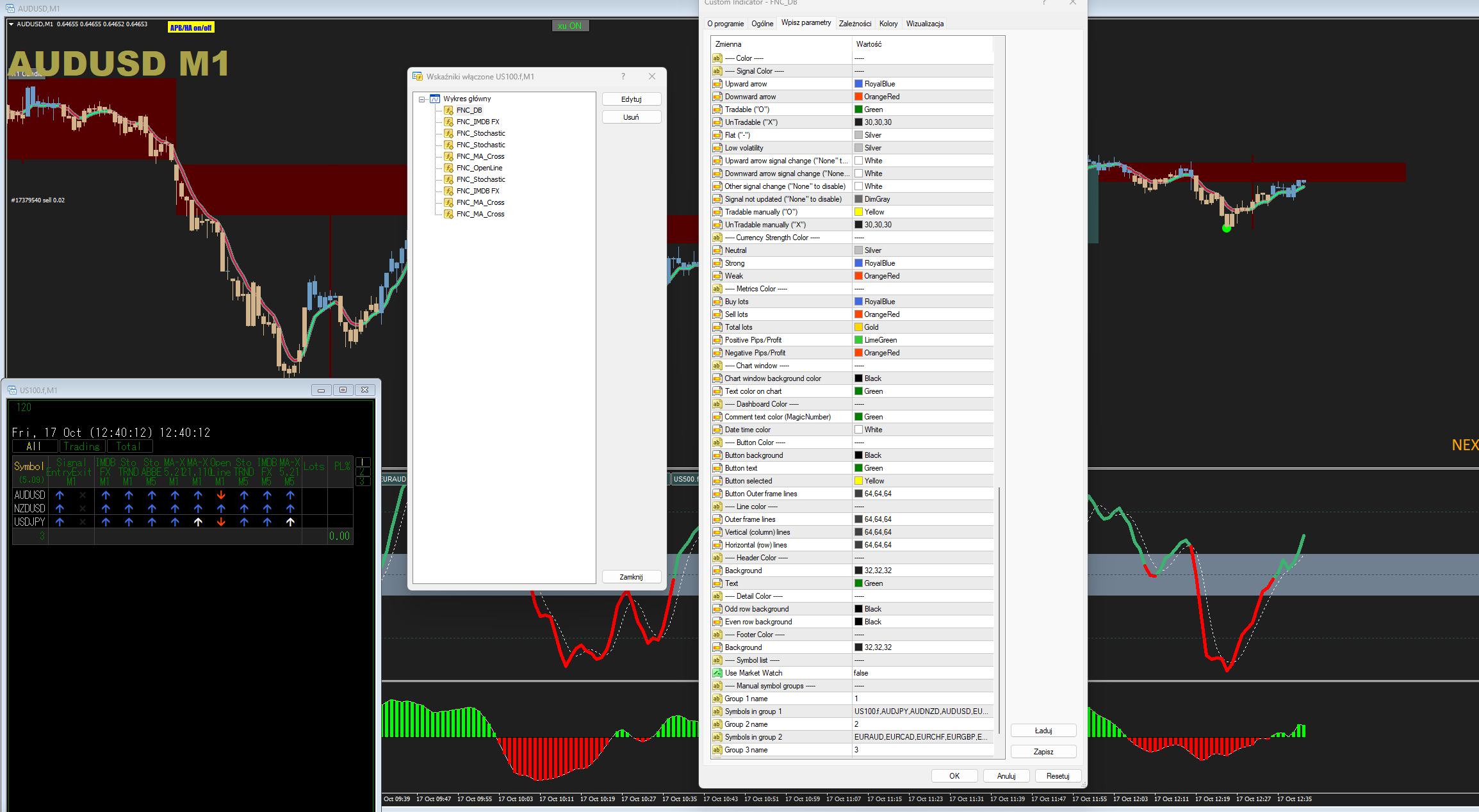Screen dimensions: 1479x812
Task: Click the Wykres główny chart icon
Action: coord(436,99)
